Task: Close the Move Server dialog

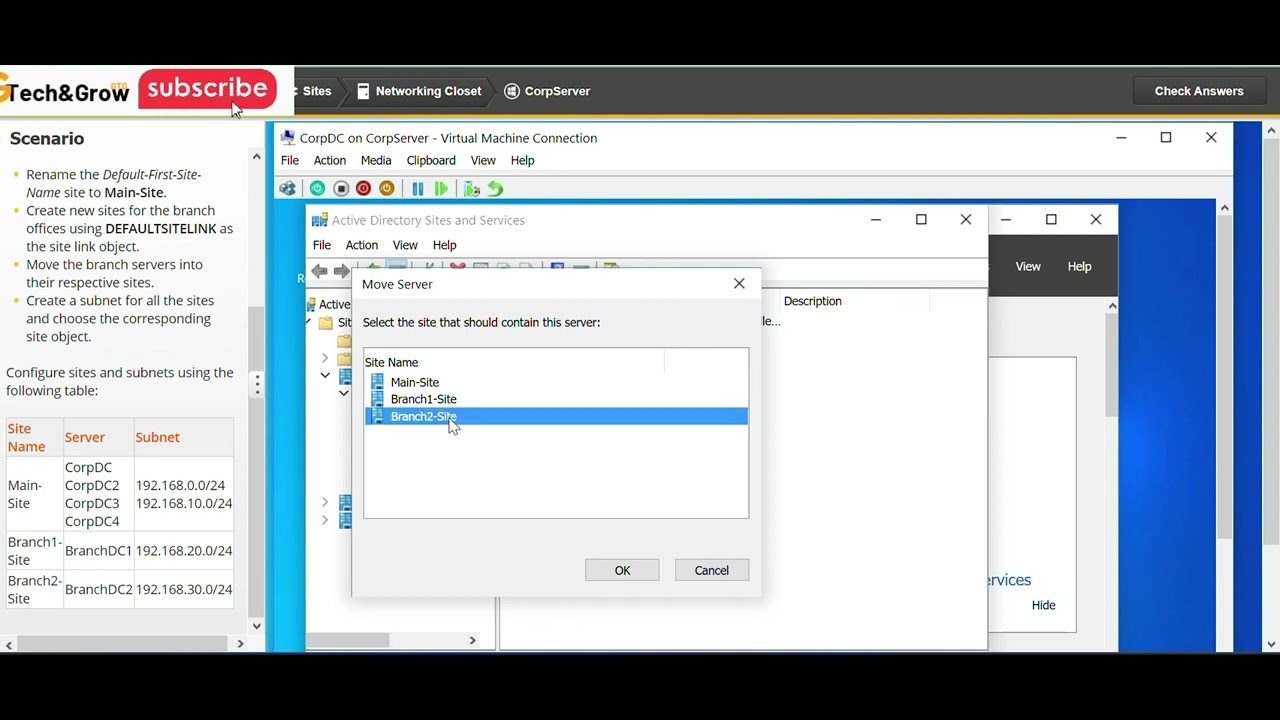Action: 739,284
